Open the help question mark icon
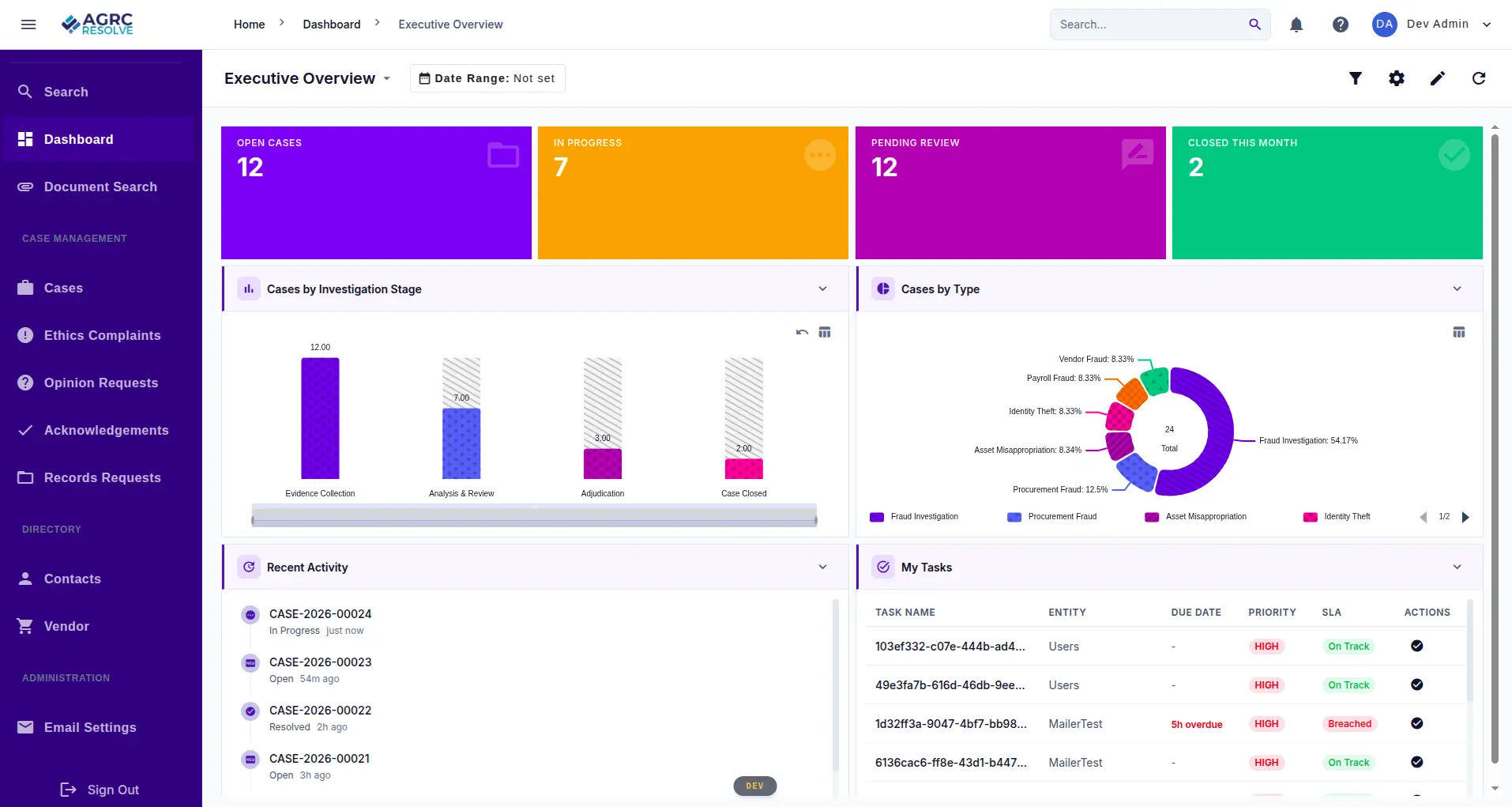Viewport: 1512px width, 807px height. (x=1341, y=25)
